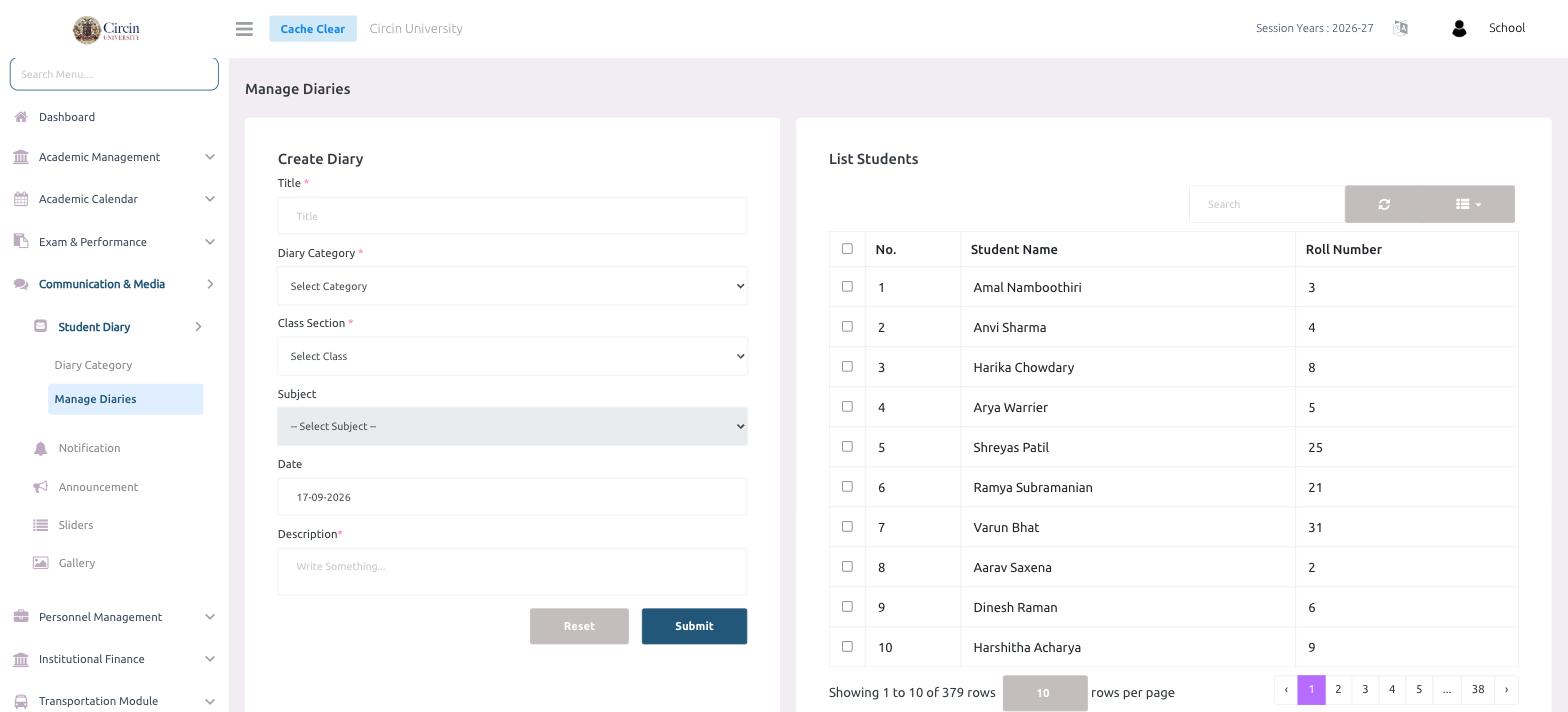Click the Description text area
Viewport: 1568px width, 712px height.
[x=512, y=571]
